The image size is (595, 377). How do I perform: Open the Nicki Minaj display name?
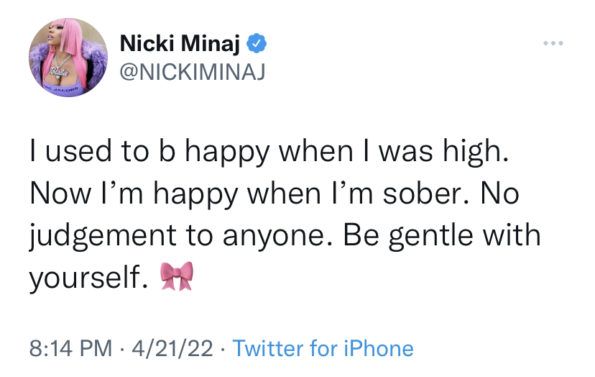click(180, 43)
